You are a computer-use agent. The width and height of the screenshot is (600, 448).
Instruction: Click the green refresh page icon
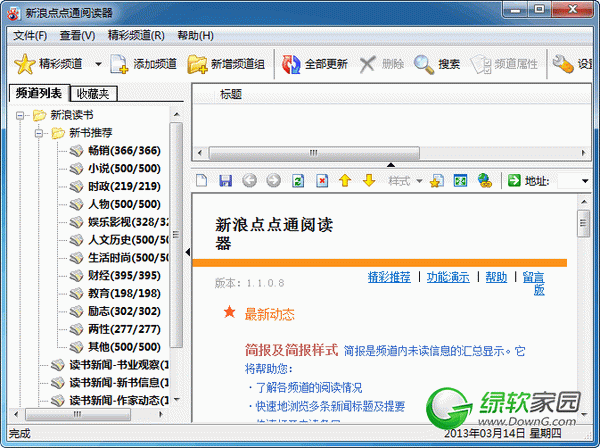(298, 180)
